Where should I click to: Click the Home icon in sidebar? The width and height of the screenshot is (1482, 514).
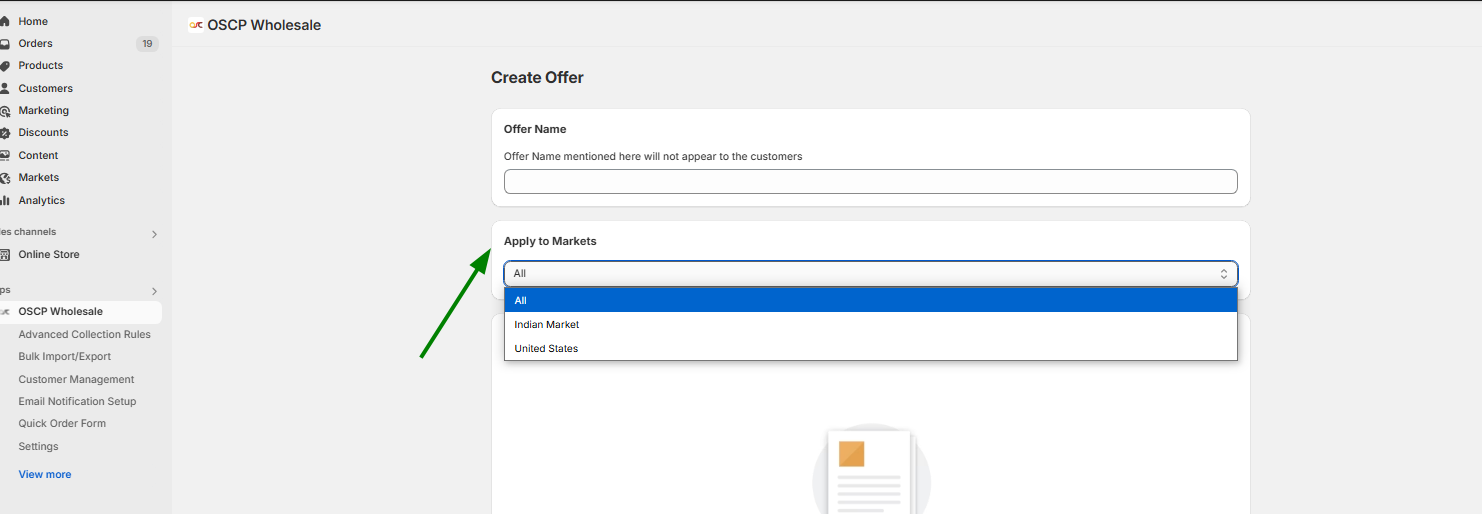(x=4, y=21)
